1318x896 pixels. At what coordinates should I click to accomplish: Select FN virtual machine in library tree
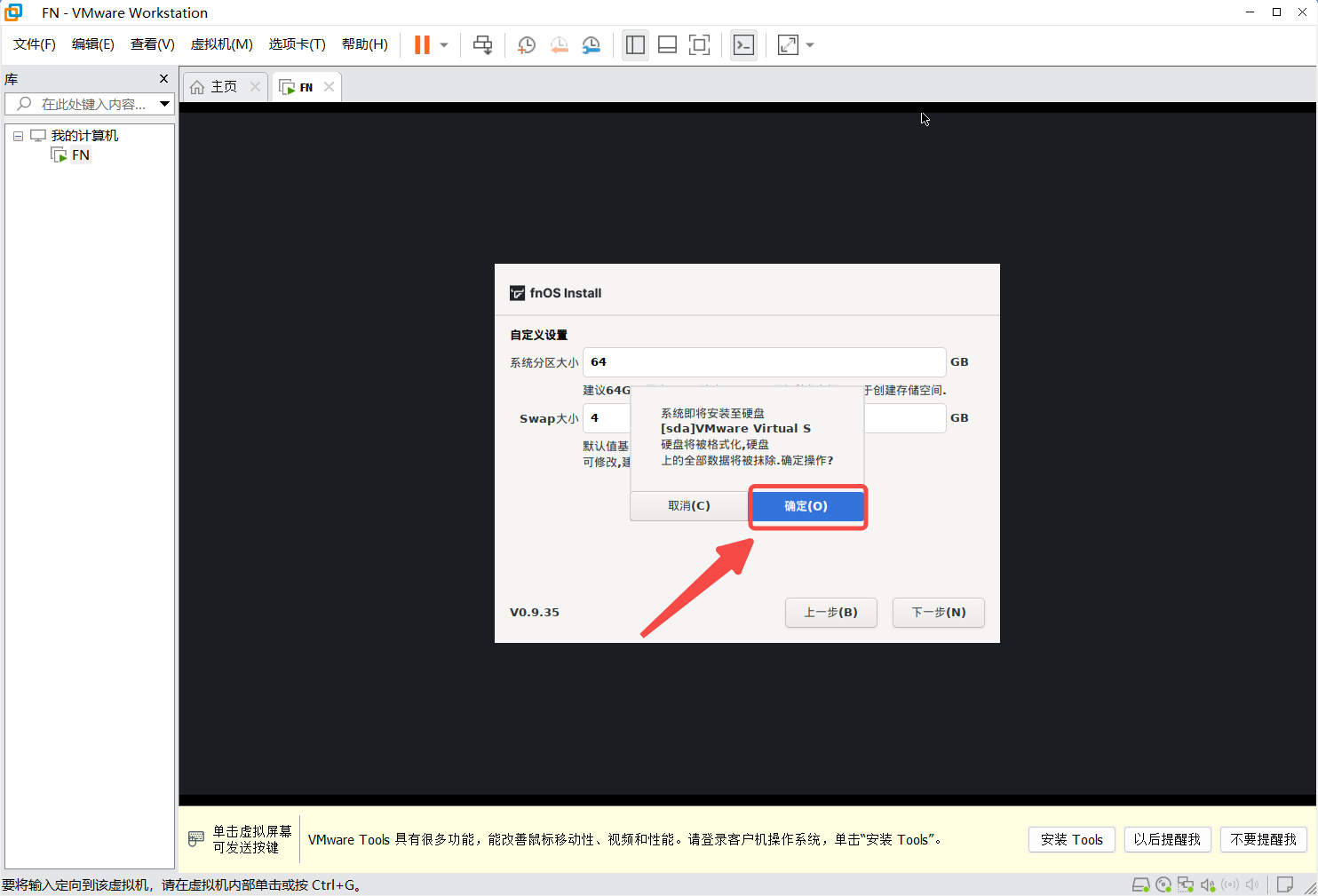[80, 155]
